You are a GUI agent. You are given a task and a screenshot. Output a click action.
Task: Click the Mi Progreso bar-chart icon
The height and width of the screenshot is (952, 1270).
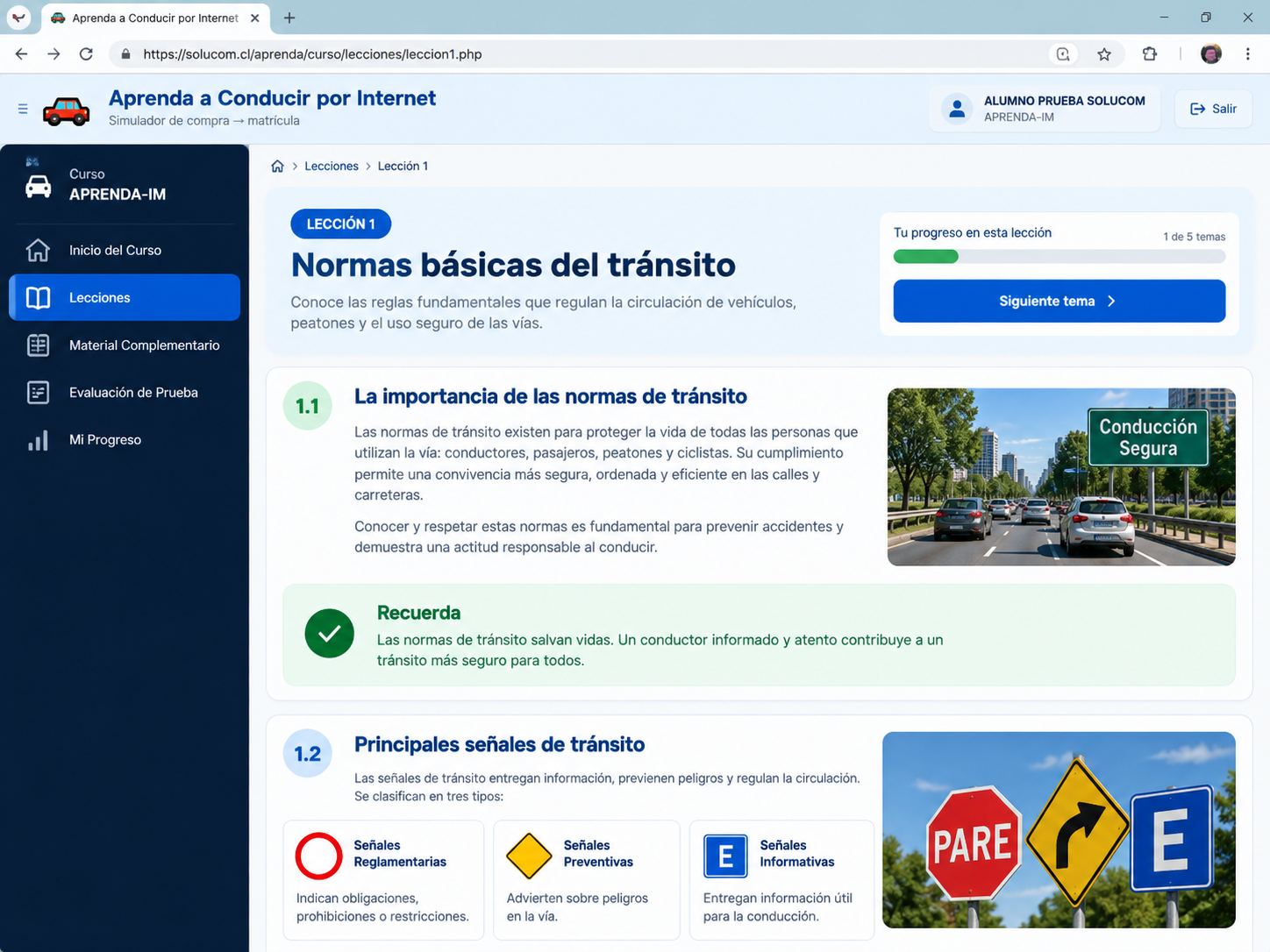pos(38,440)
